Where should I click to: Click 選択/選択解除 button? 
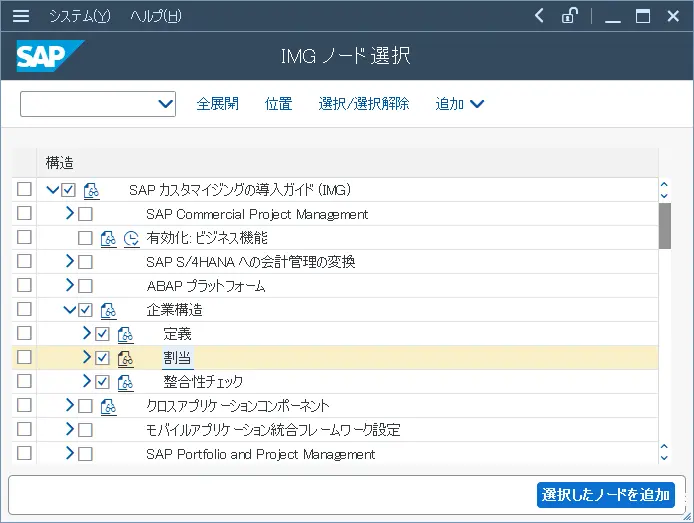pyautogui.click(x=364, y=104)
